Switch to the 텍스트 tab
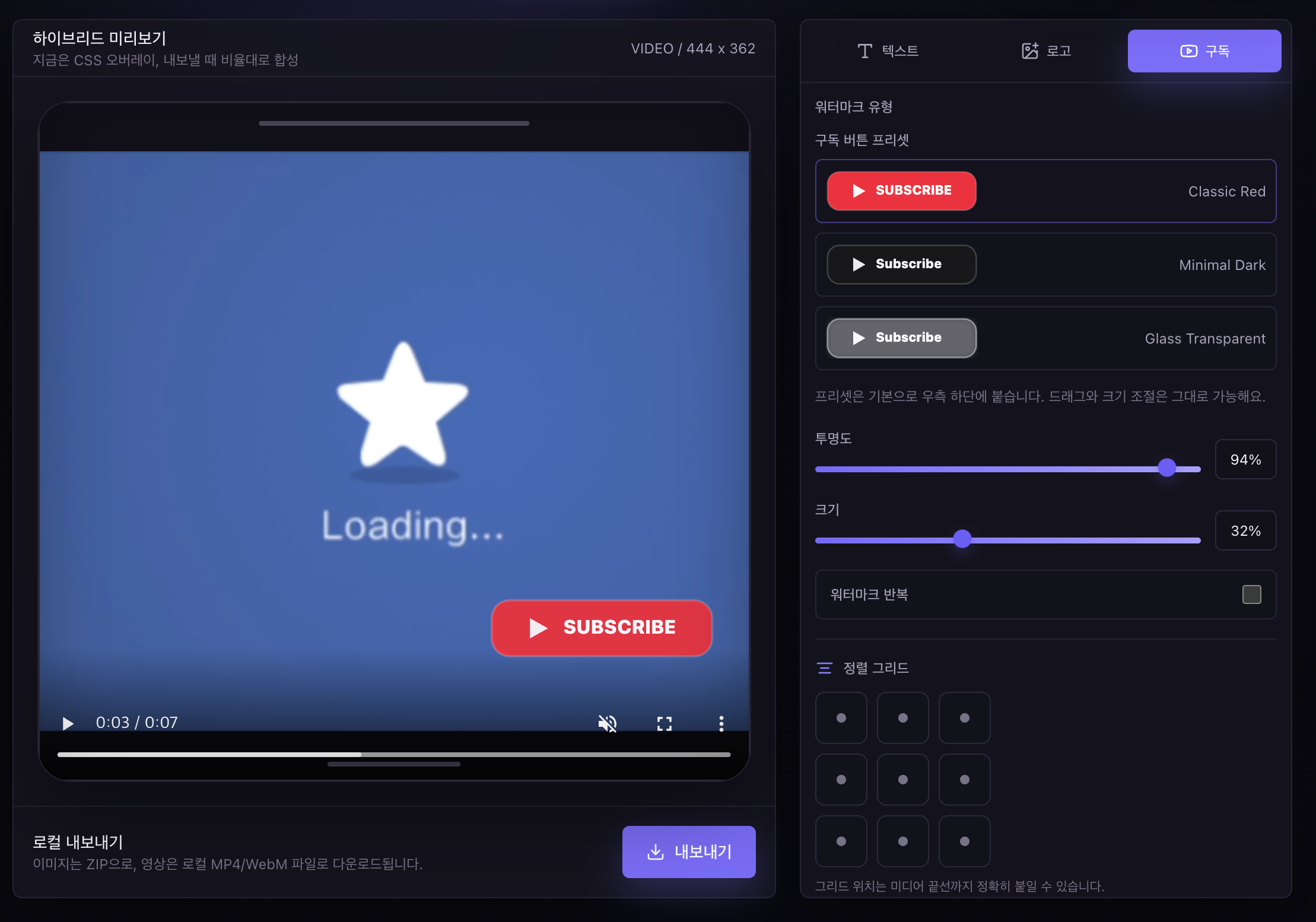1316x922 pixels. click(x=888, y=51)
